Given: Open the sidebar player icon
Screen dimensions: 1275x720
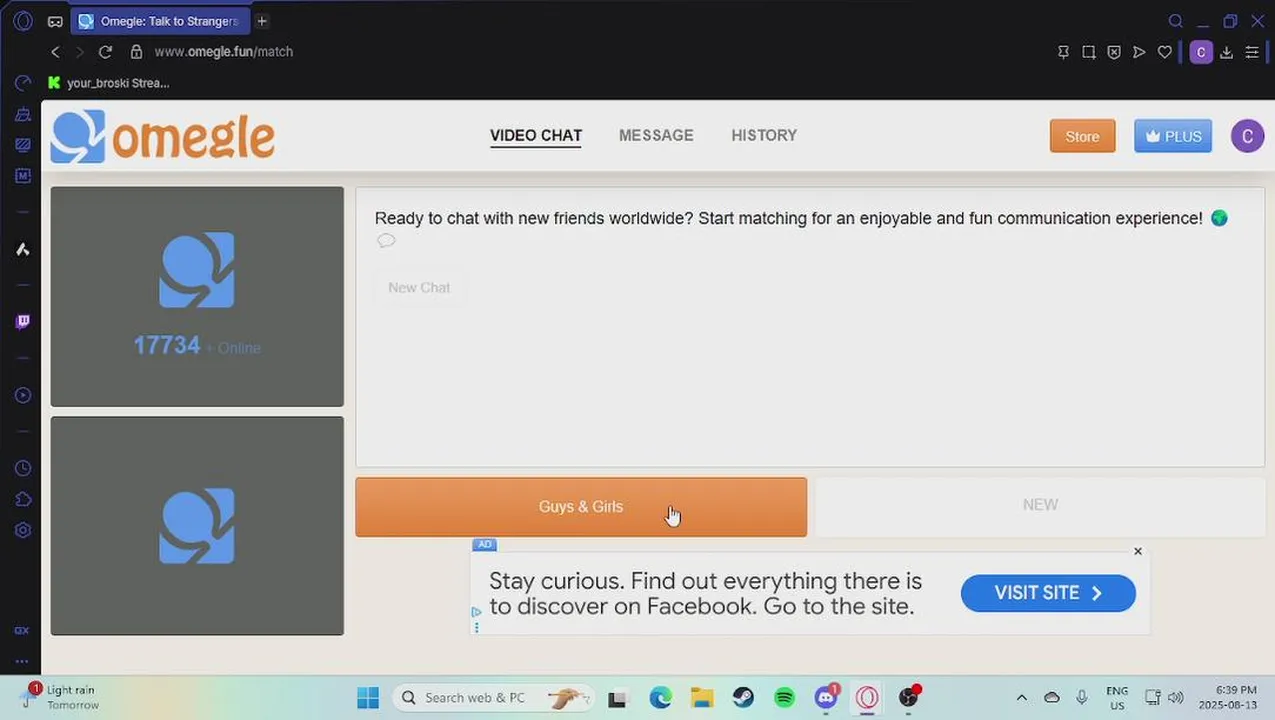Looking at the screenshot, I should click(23, 395).
